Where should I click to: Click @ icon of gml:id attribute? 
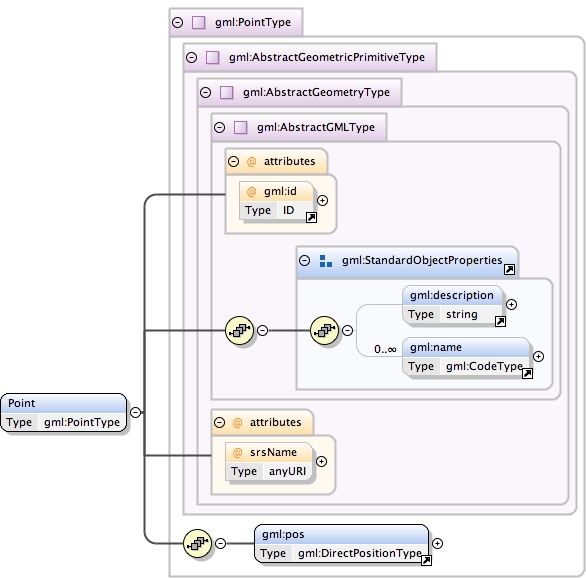pyautogui.click(x=252, y=192)
